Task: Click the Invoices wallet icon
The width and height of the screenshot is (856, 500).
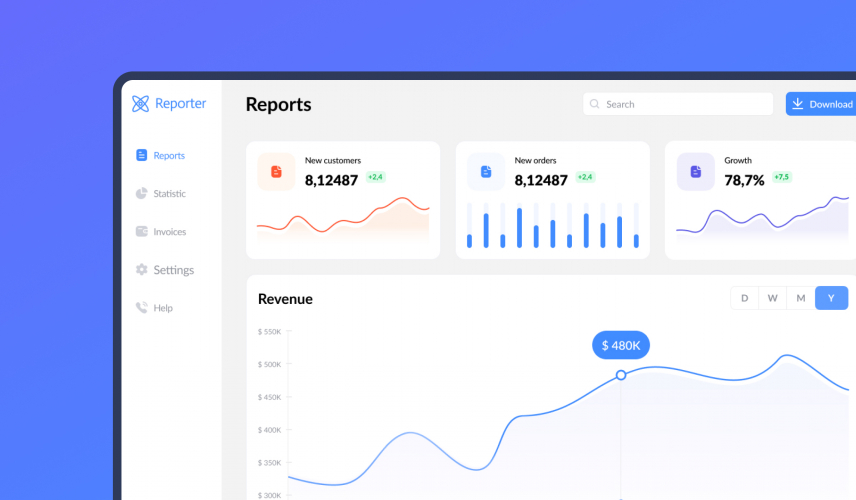Action: coord(141,231)
